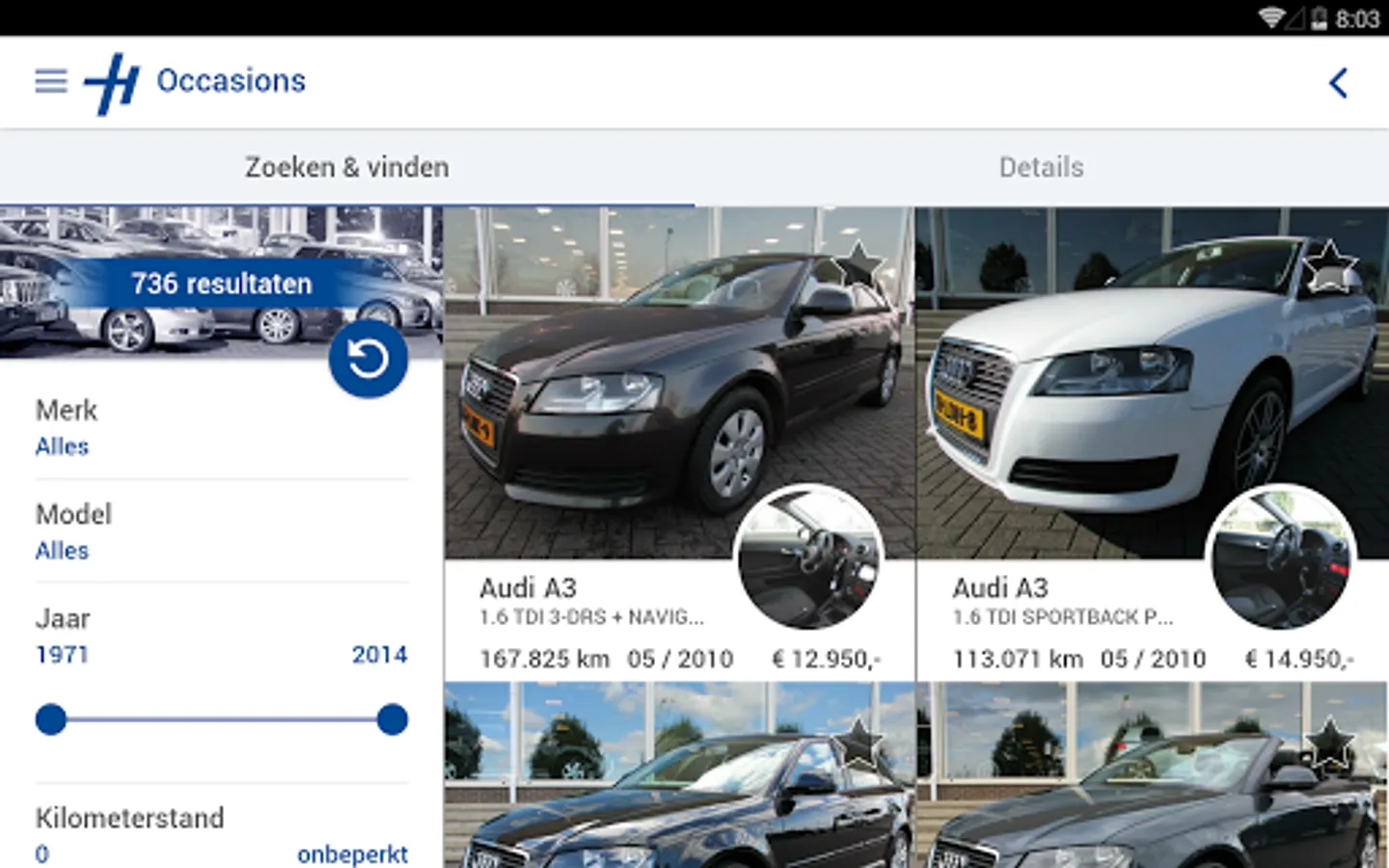Open the dark blue car photo at bottom left
Screen dimensions: 1389x868
coord(680,775)
